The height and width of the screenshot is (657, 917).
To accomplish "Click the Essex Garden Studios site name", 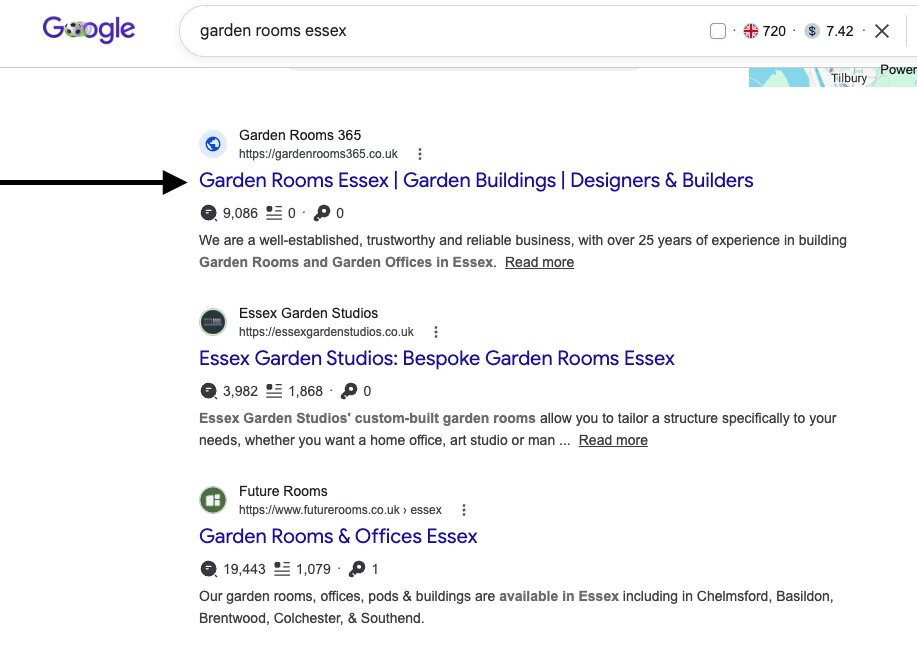I will (x=308, y=313).
